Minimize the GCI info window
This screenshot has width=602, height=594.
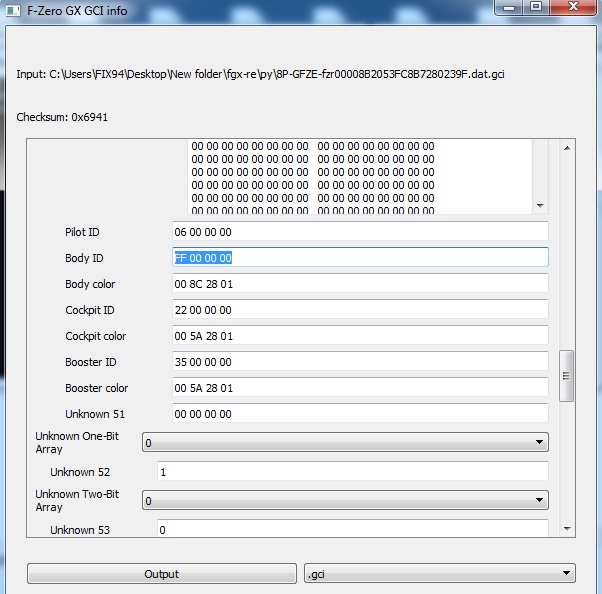(509, 7)
